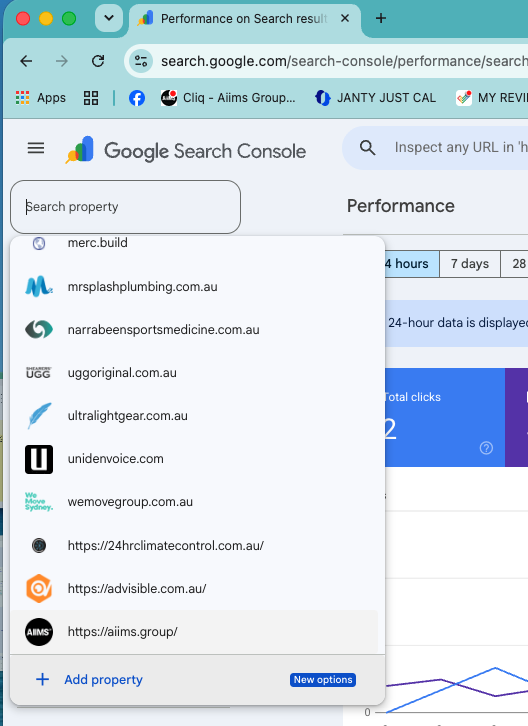Viewport: 528px width, 726px height.
Task: Open the Facebook bookmark
Action: 137,98
